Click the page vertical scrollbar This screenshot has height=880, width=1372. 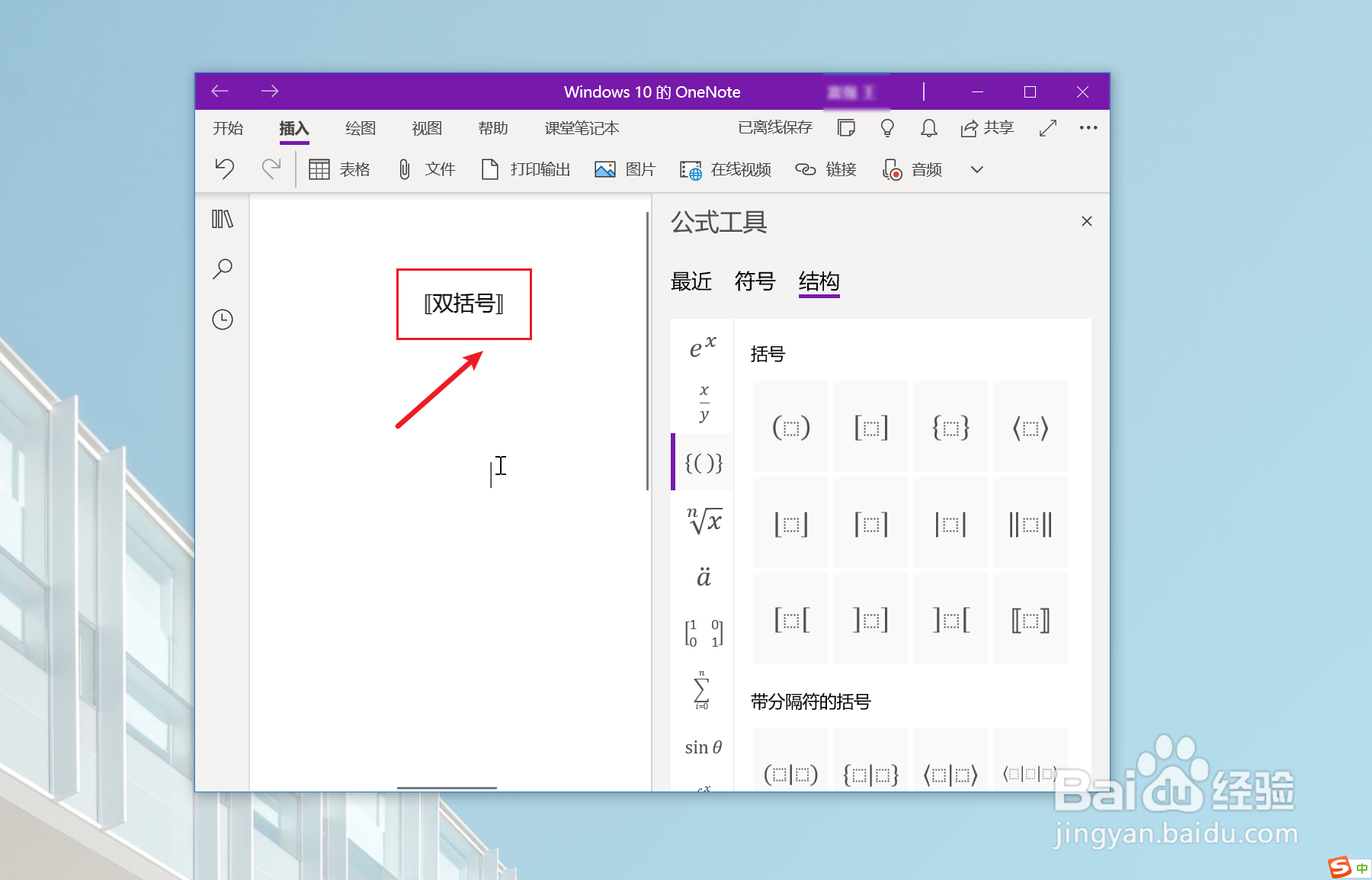[x=647, y=351]
